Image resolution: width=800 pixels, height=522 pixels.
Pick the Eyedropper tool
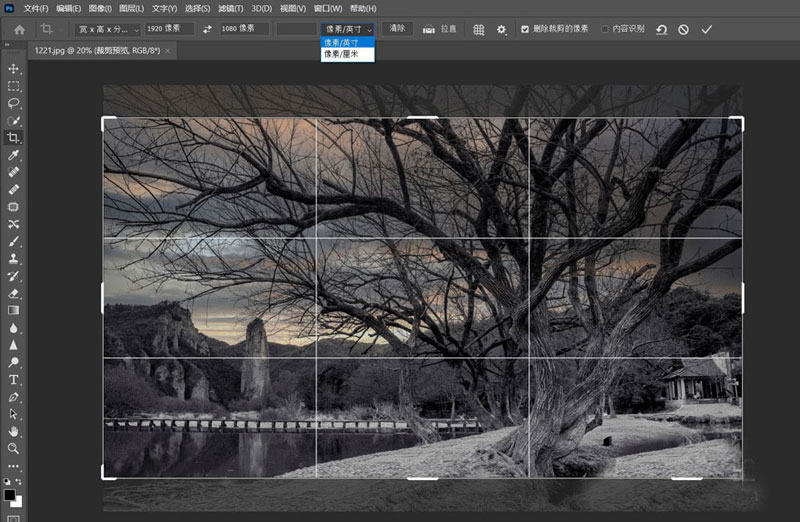click(x=14, y=156)
